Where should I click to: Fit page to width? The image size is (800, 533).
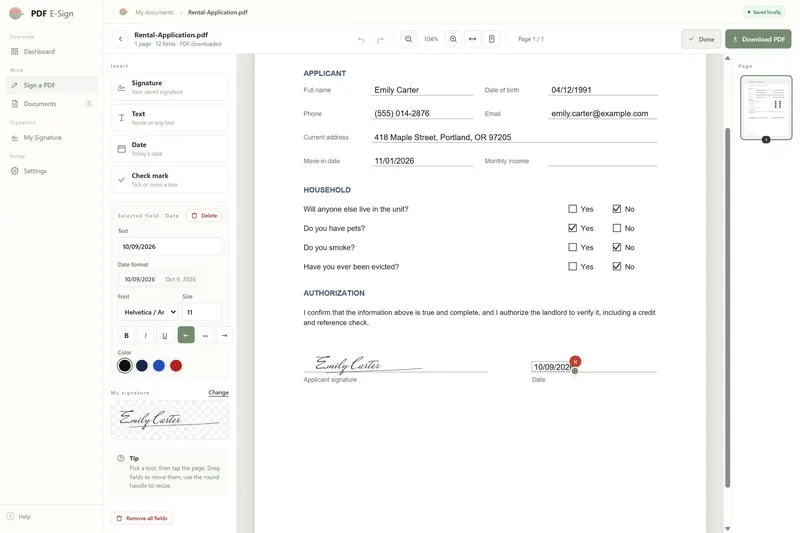pyautogui.click(x=472, y=39)
